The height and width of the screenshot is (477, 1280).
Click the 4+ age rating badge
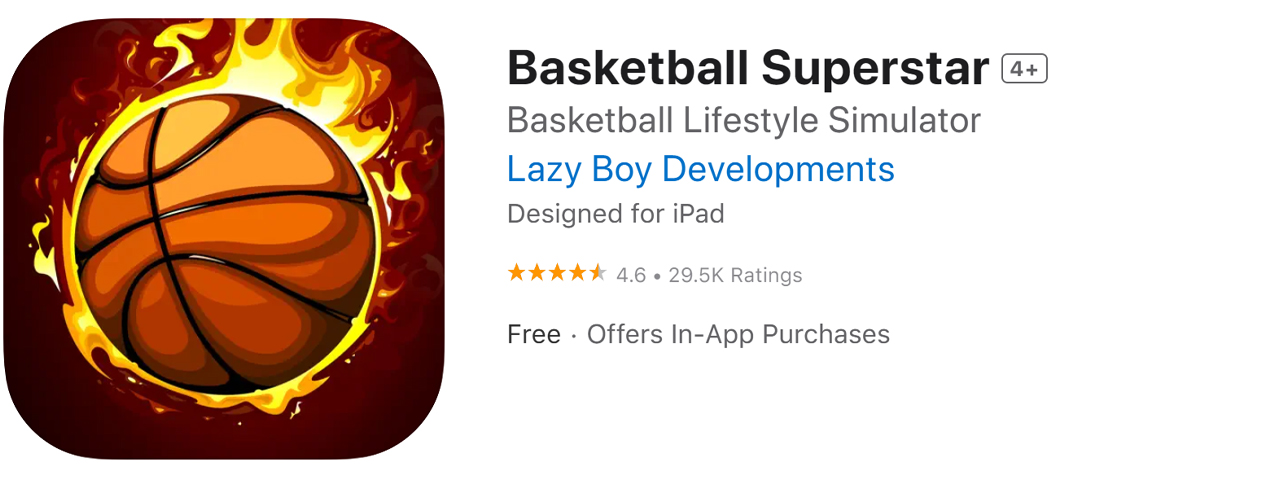tap(1024, 69)
